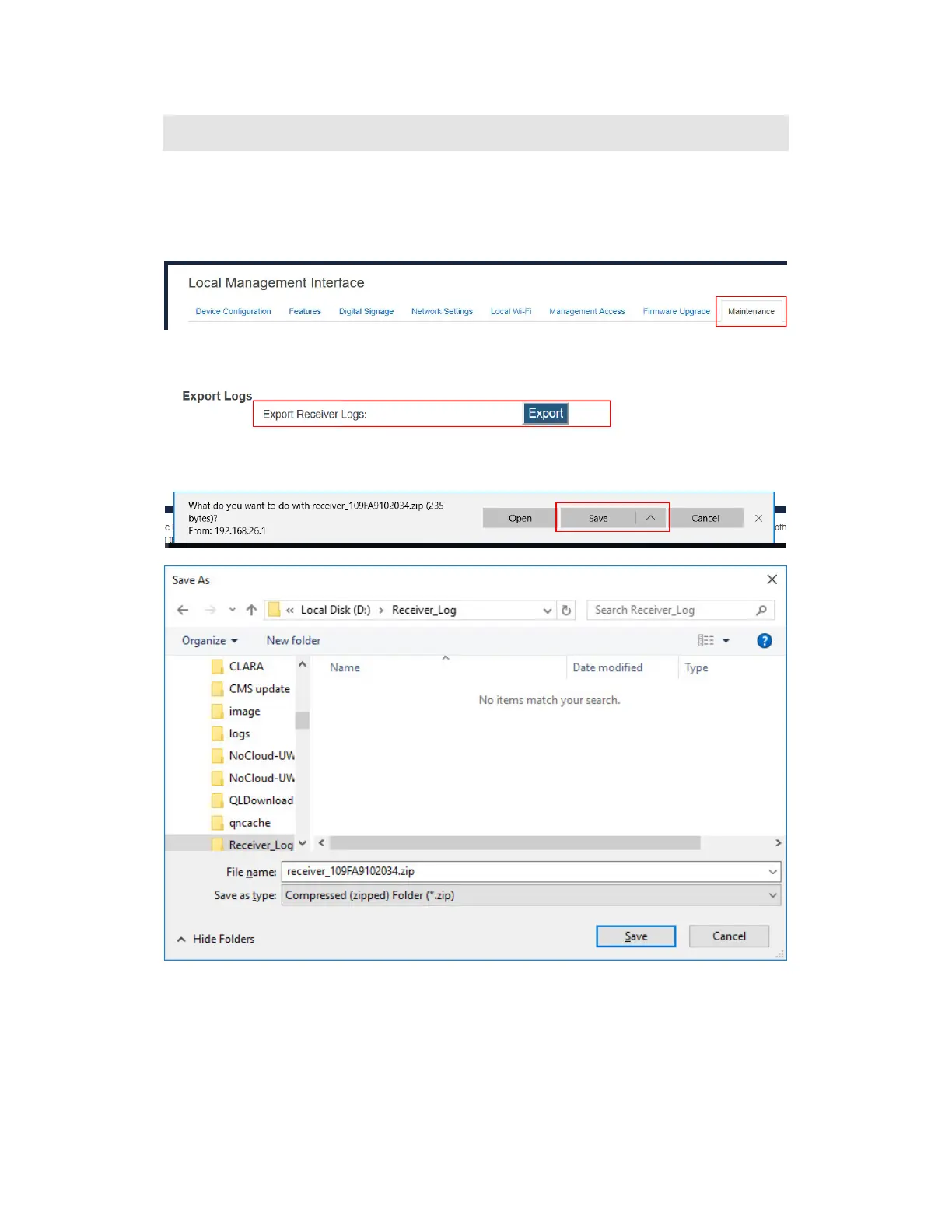The height and width of the screenshot is (1232, 952).
Task: Open the recent locations dropdown arrow
Action: (232, 611)
